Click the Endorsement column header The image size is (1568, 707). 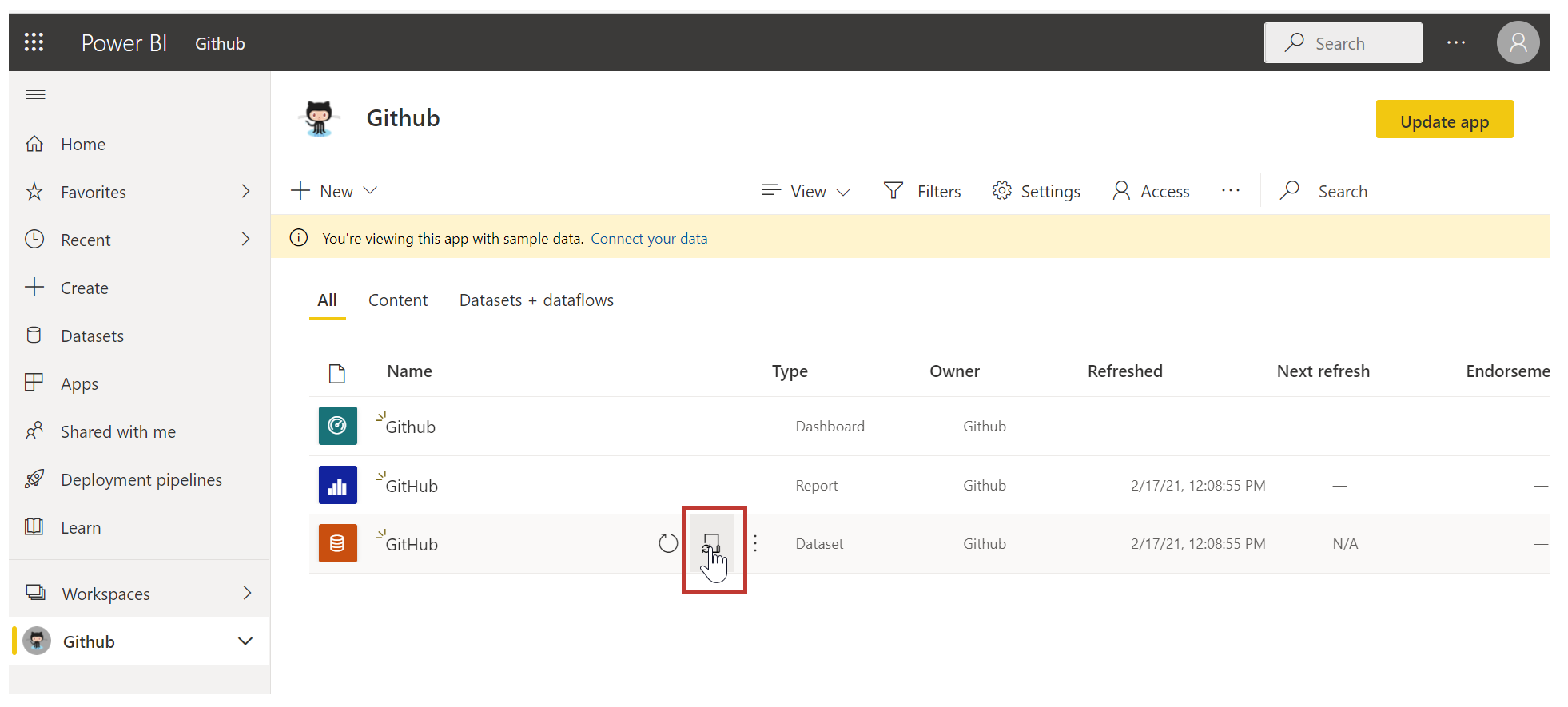tap(1507, 371)
